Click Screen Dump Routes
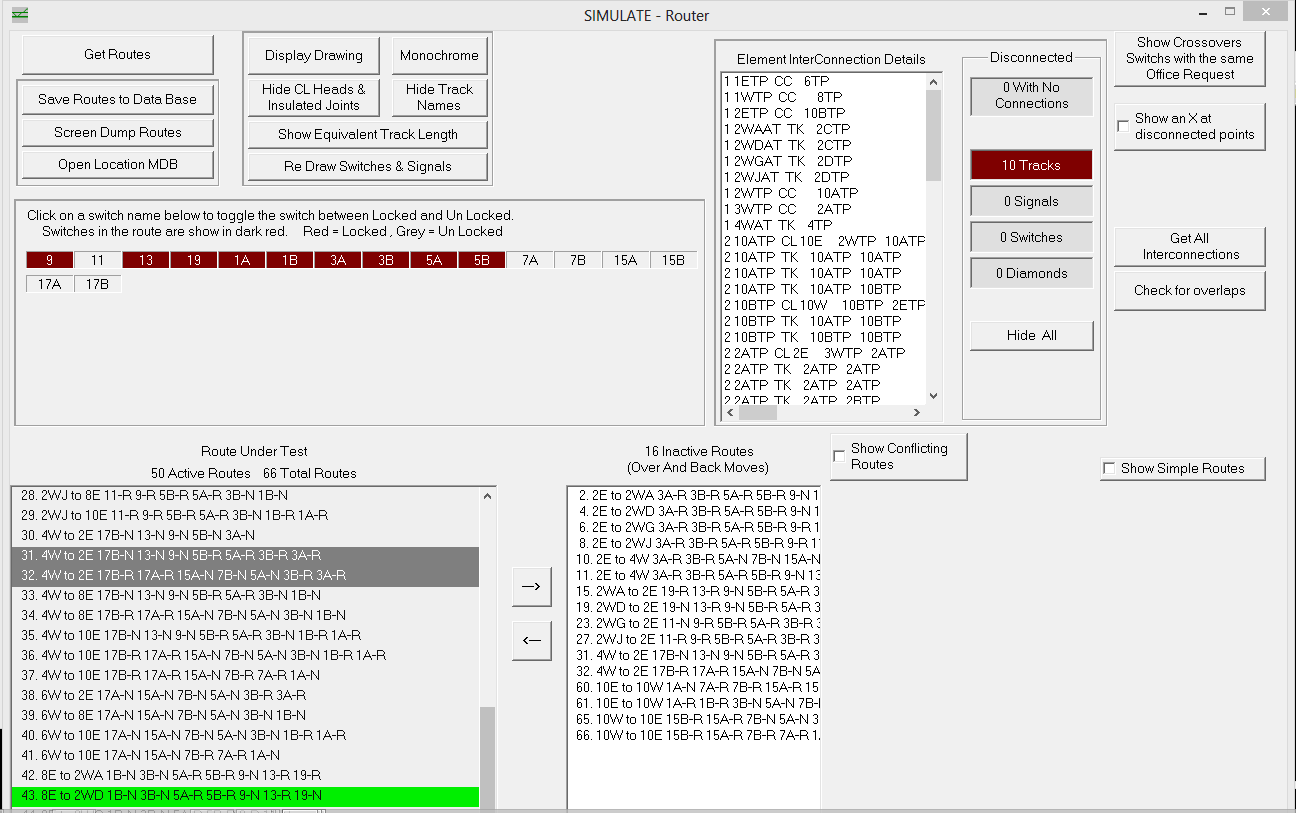 [116, 131]
